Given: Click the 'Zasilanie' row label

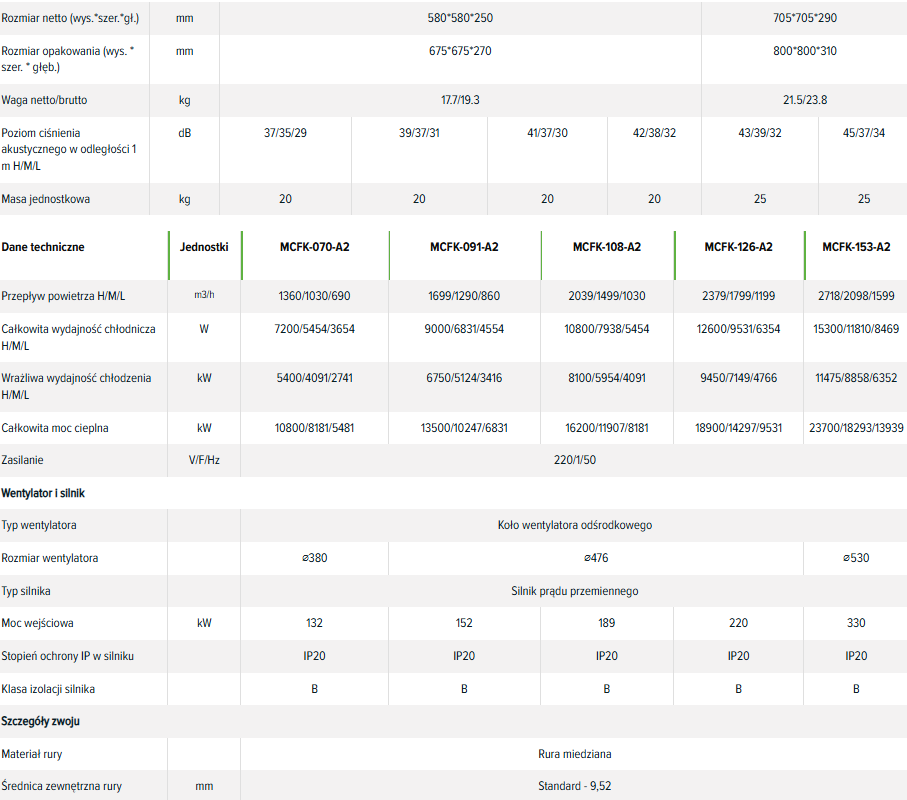Looking at the screenshot, I should click(x=23, y=460).
